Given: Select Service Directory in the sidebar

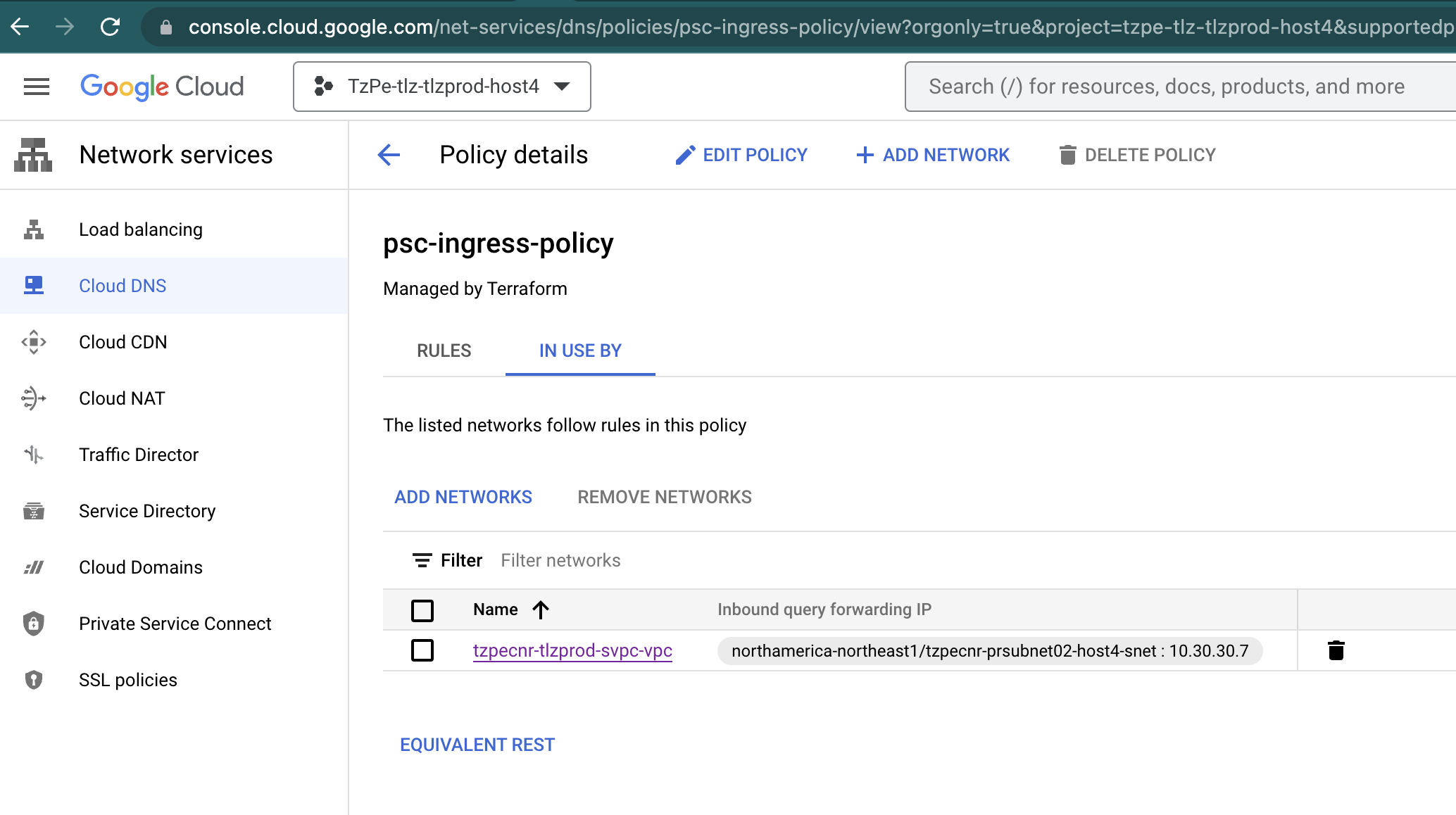Looking at the screenshot, I should (x=147, y=511).
